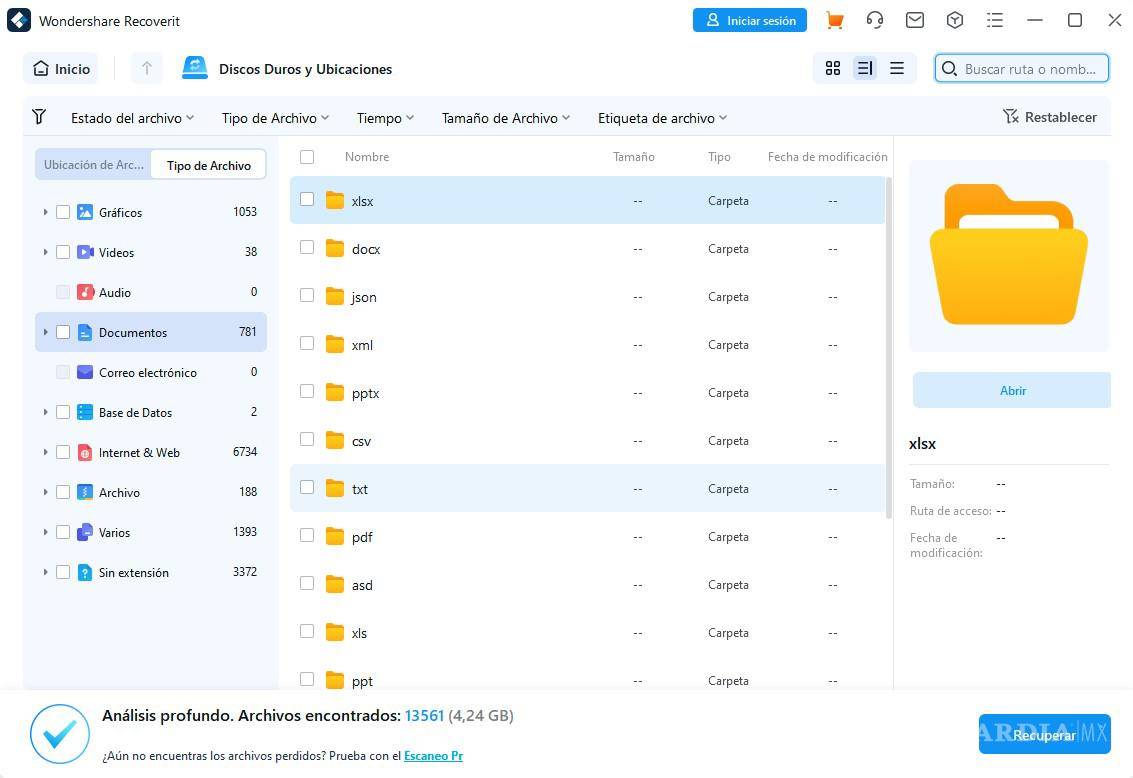Screen dimensions: 1133x778
Task: Select all files via header checkbox
Action: coord(307,157)
